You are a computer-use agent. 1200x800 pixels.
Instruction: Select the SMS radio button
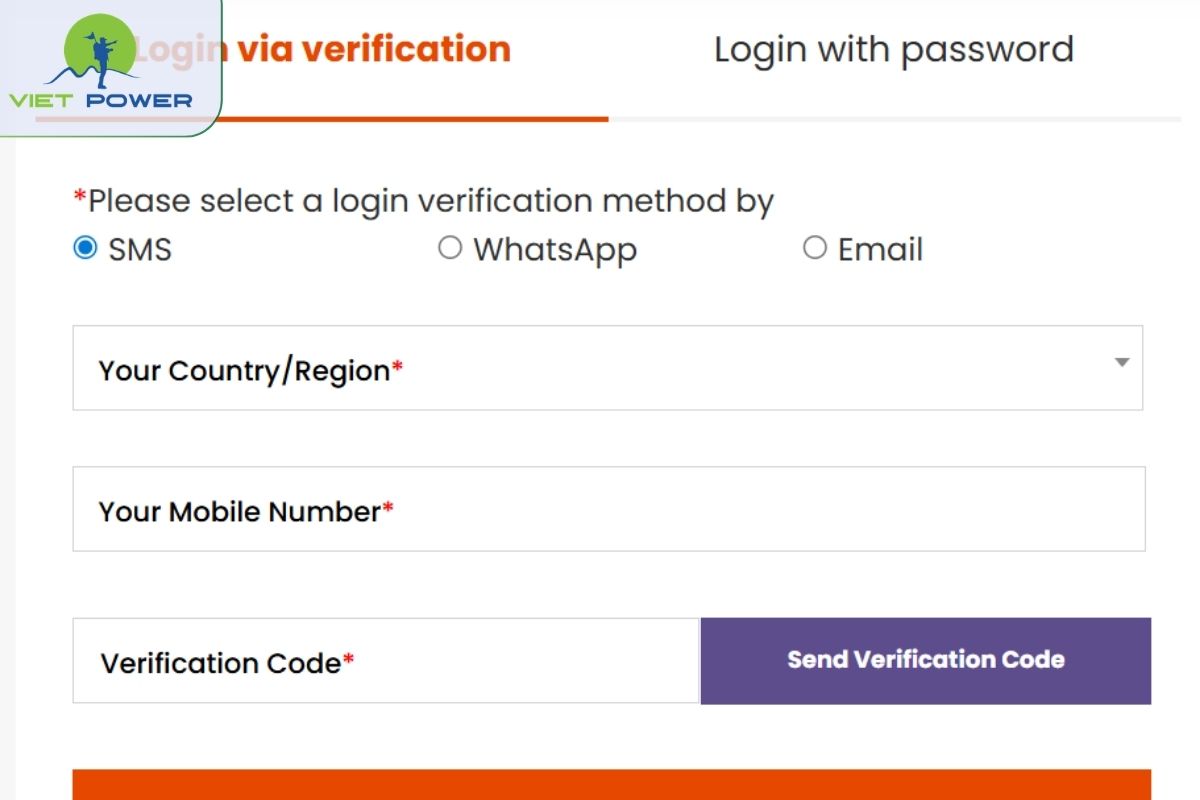click(85, 247)
